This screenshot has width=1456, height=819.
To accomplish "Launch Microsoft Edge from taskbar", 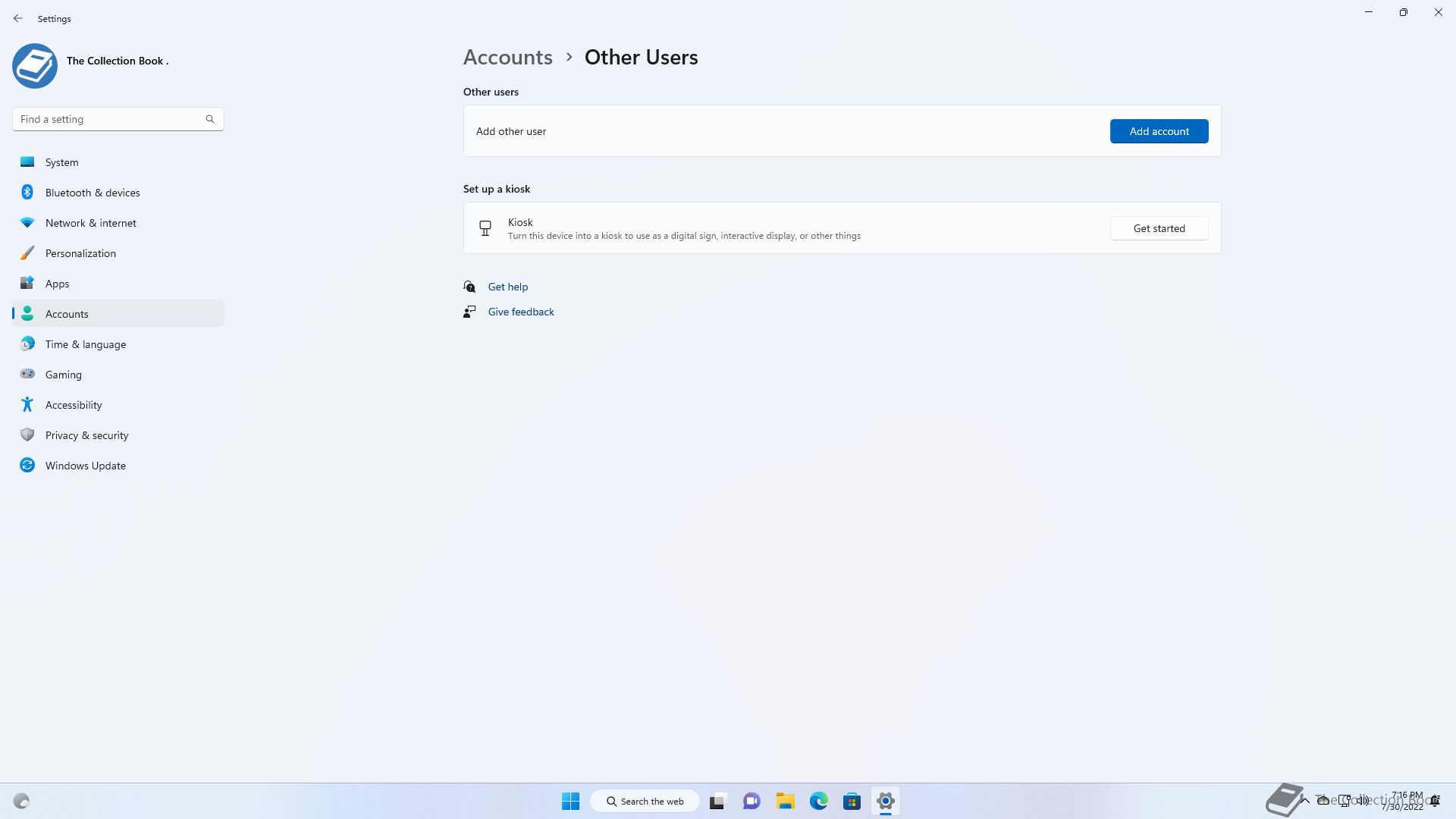I will tap(818, 801).
